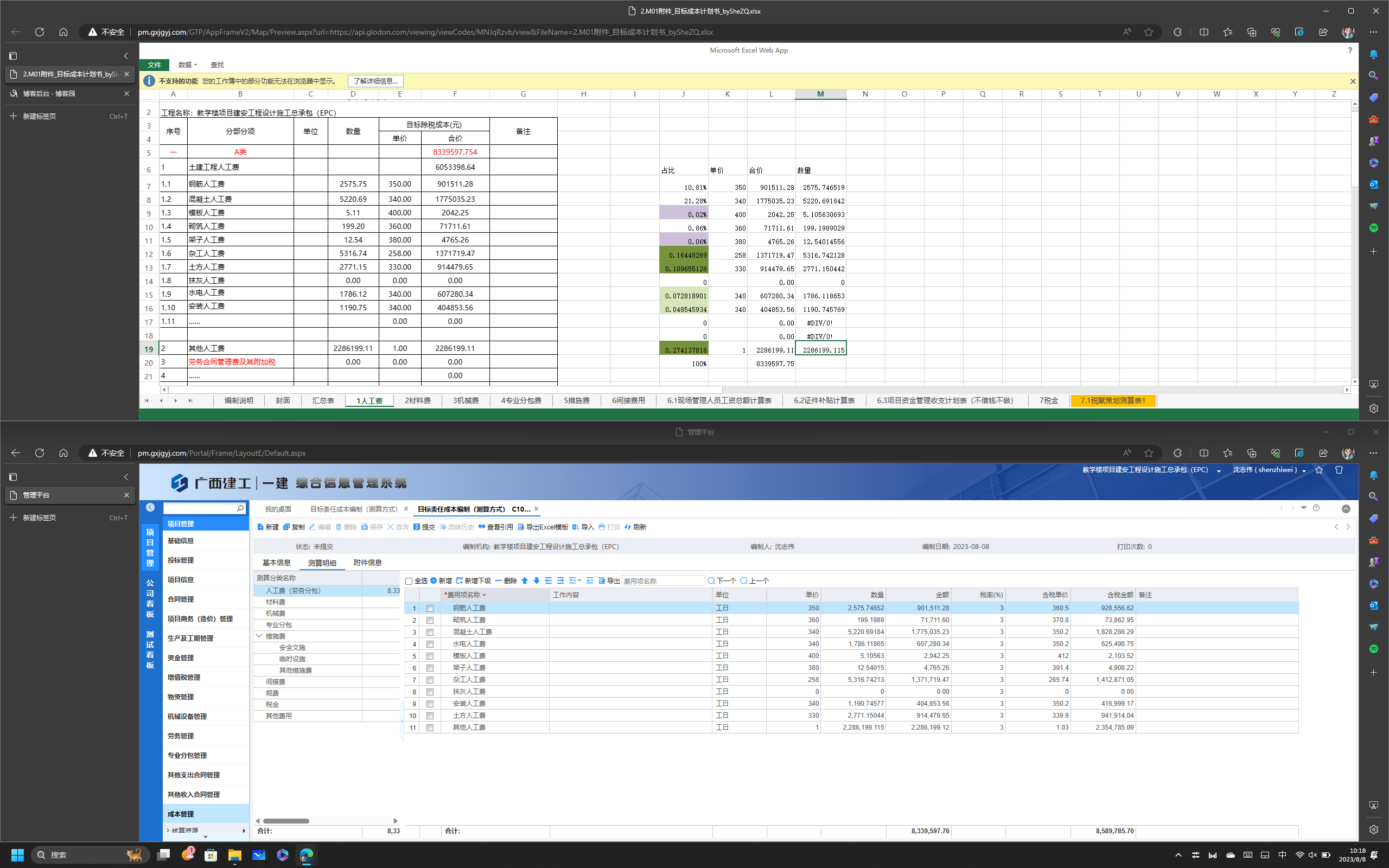Click the 复制 copy button
This screenshot has height=868, width=1389.
pyautogui.click(x=294, y=527)
